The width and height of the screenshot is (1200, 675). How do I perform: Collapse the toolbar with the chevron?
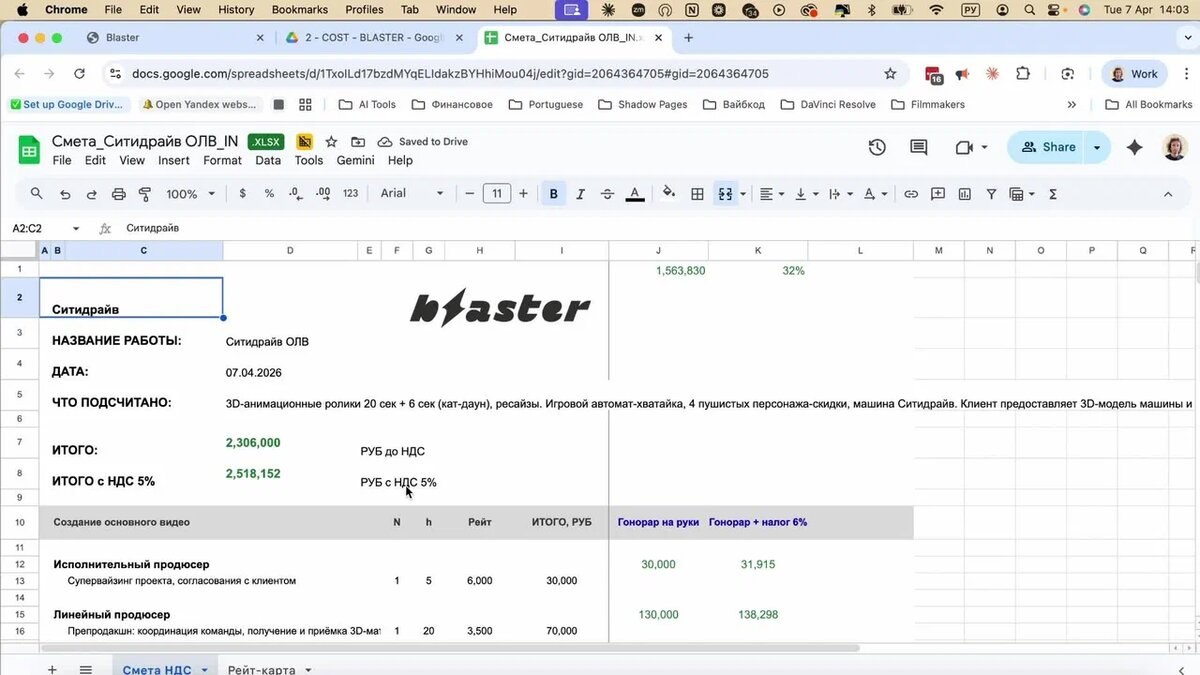pyautogui.click(x=1168, y=194)
